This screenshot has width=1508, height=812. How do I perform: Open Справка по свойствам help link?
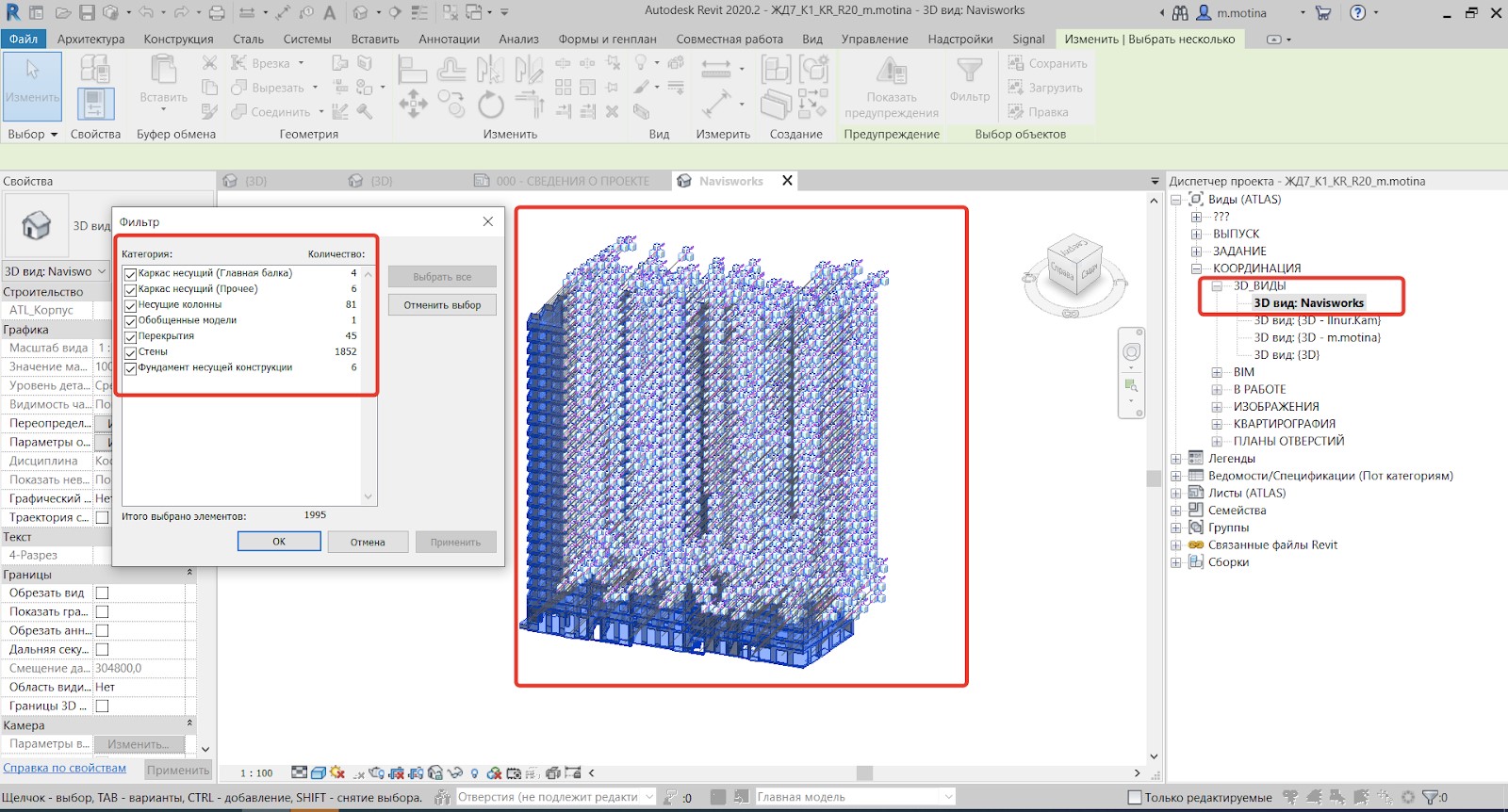64,768
